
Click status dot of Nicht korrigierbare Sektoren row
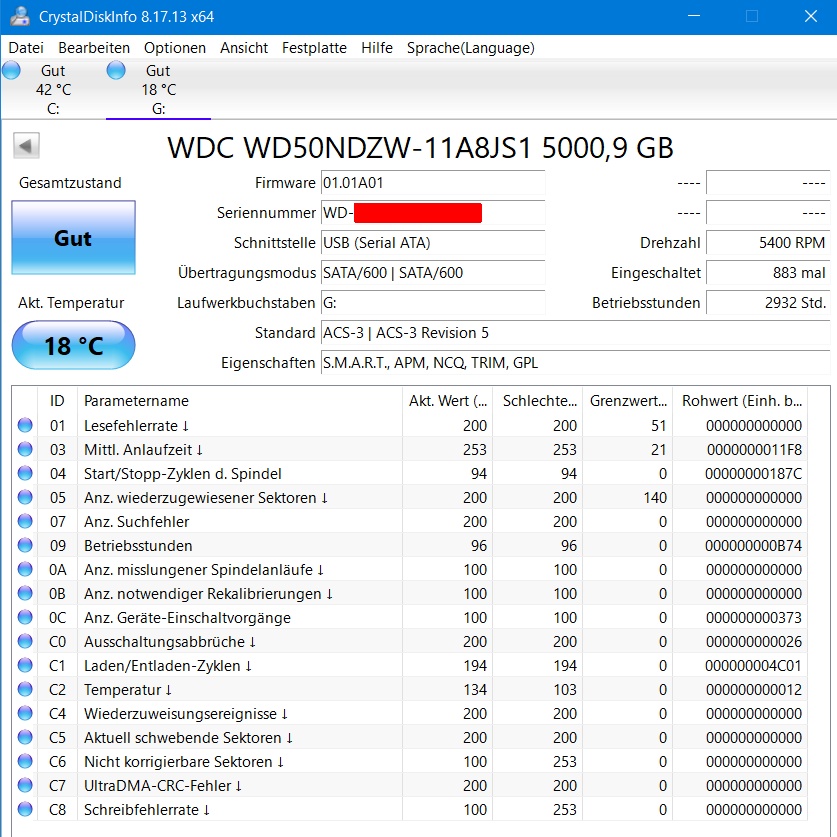click(25, 761)
